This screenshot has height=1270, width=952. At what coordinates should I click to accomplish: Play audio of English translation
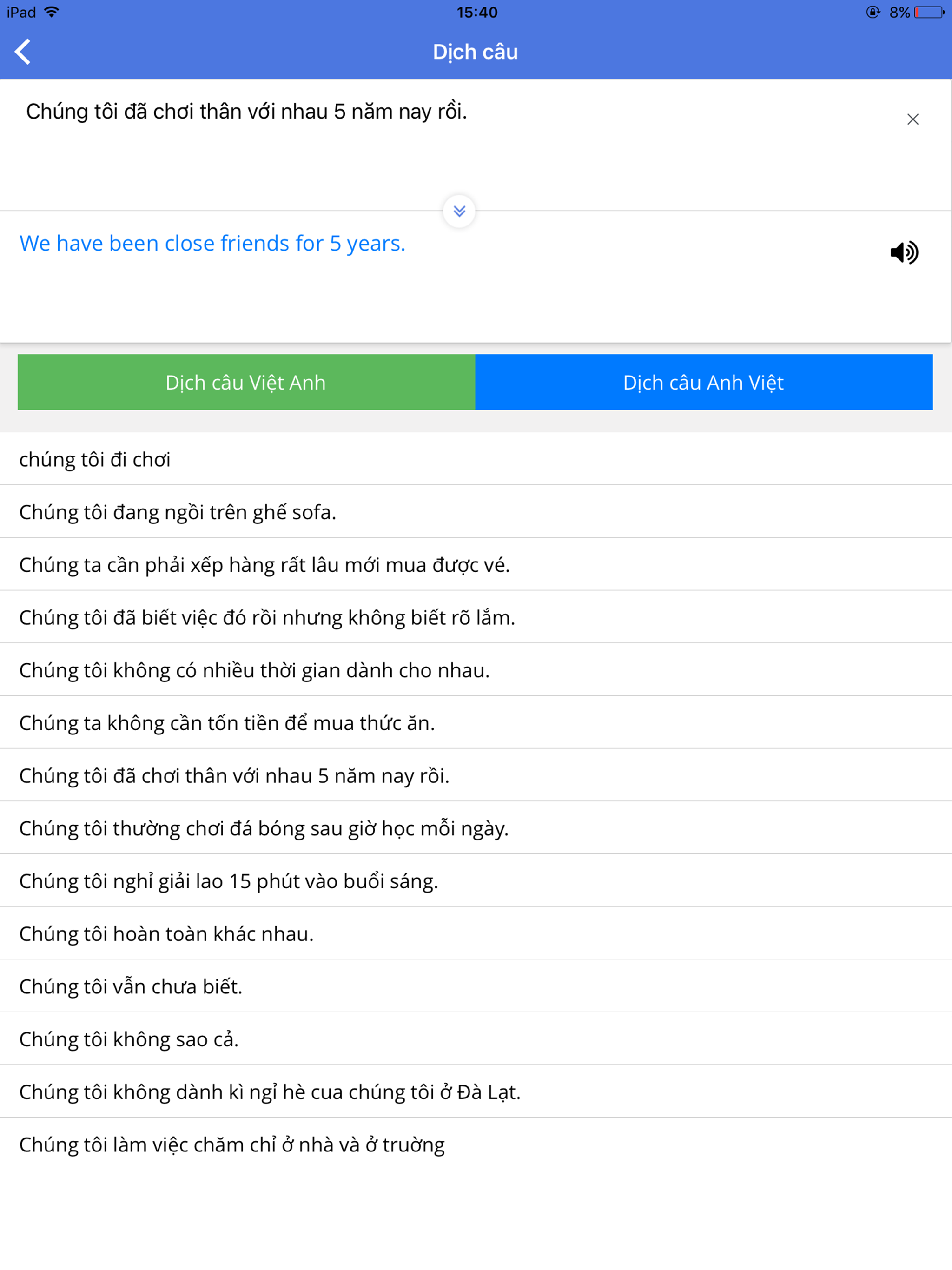tap(904, 252)
